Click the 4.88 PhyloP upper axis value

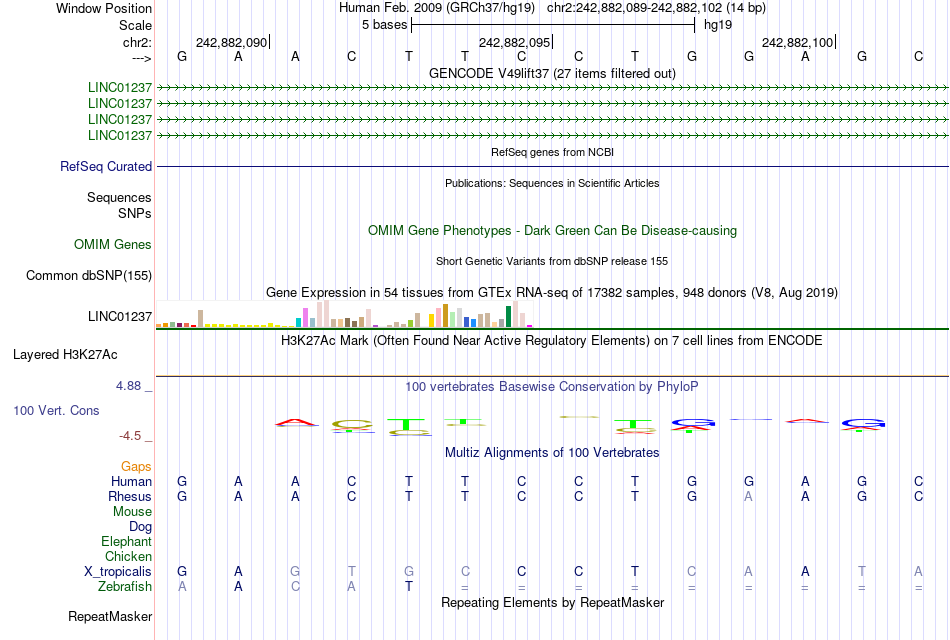click(x=128, y=385)
